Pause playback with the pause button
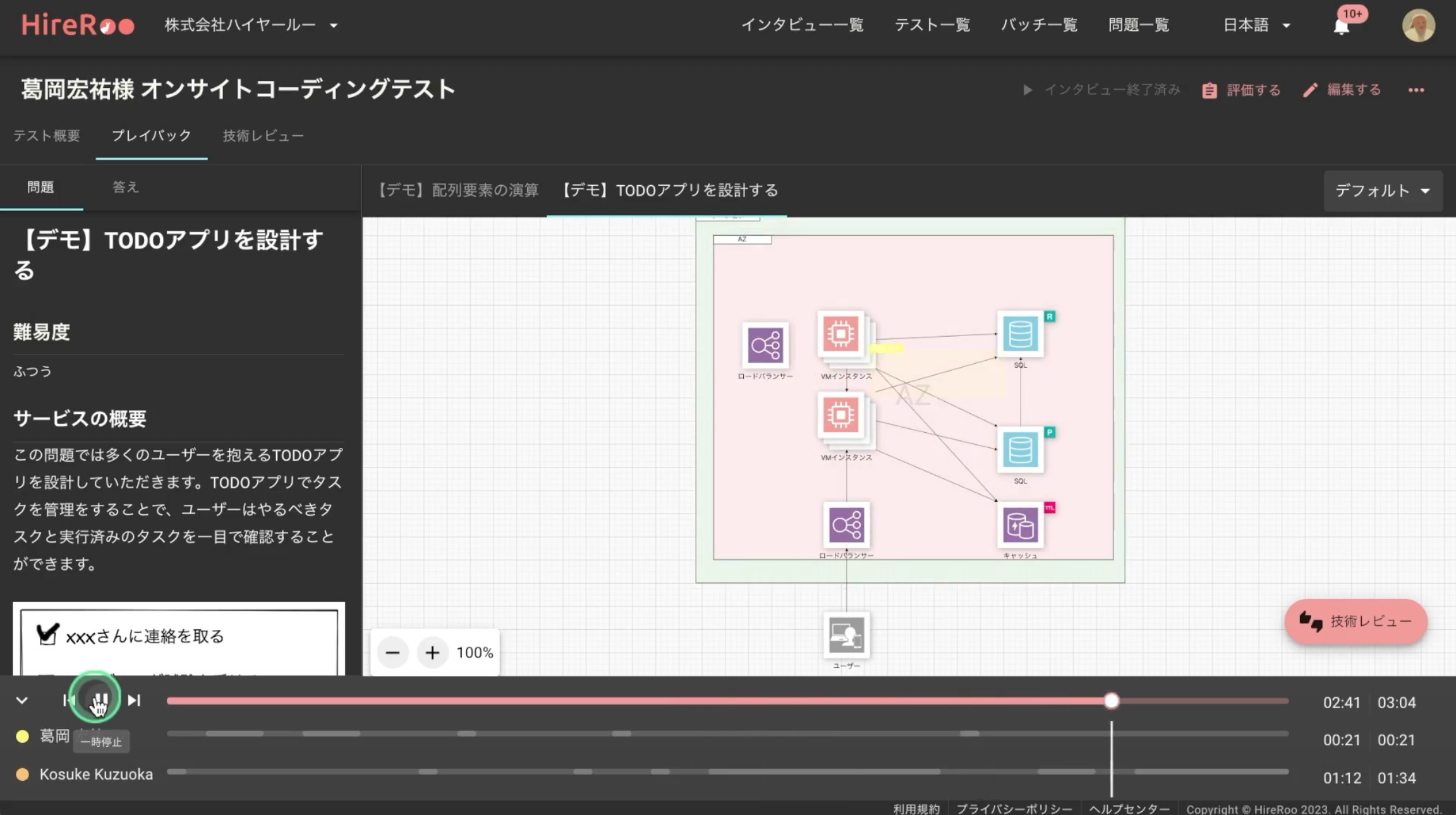The image size is (1456, 815). 99,700
